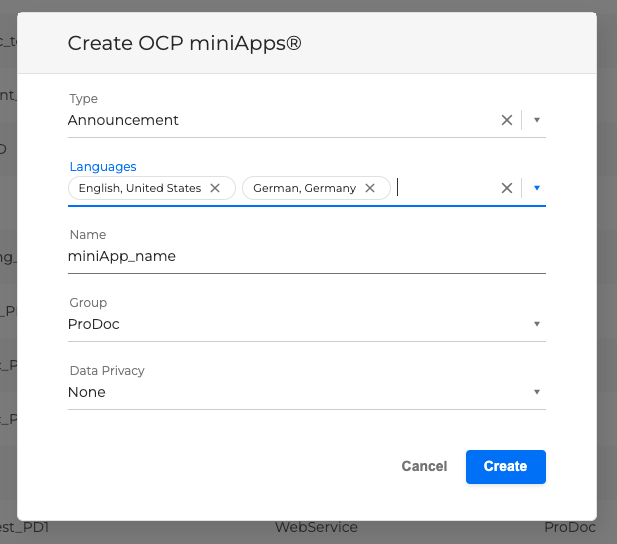This screenshot has height=544, width=617.
Task: Click the Languages field label
Action: [103, 167]
